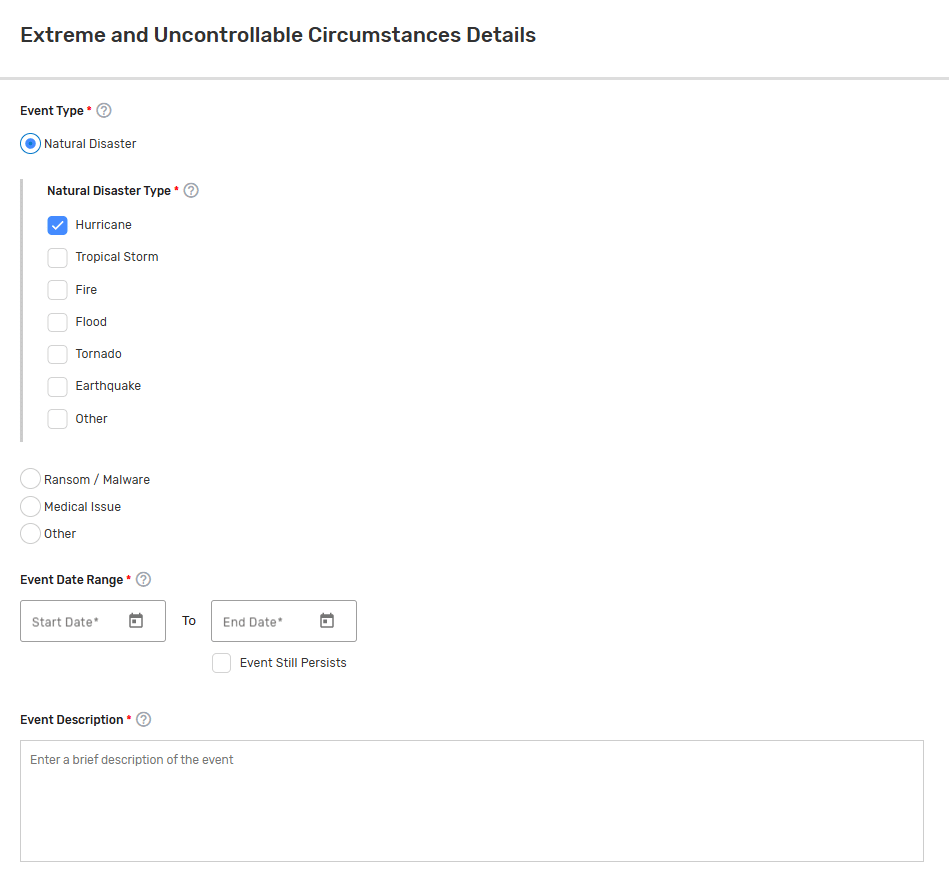This screenshot has width=949, height=871.
Task: Check the Earthquake checkbox
Action: [57, 386]
